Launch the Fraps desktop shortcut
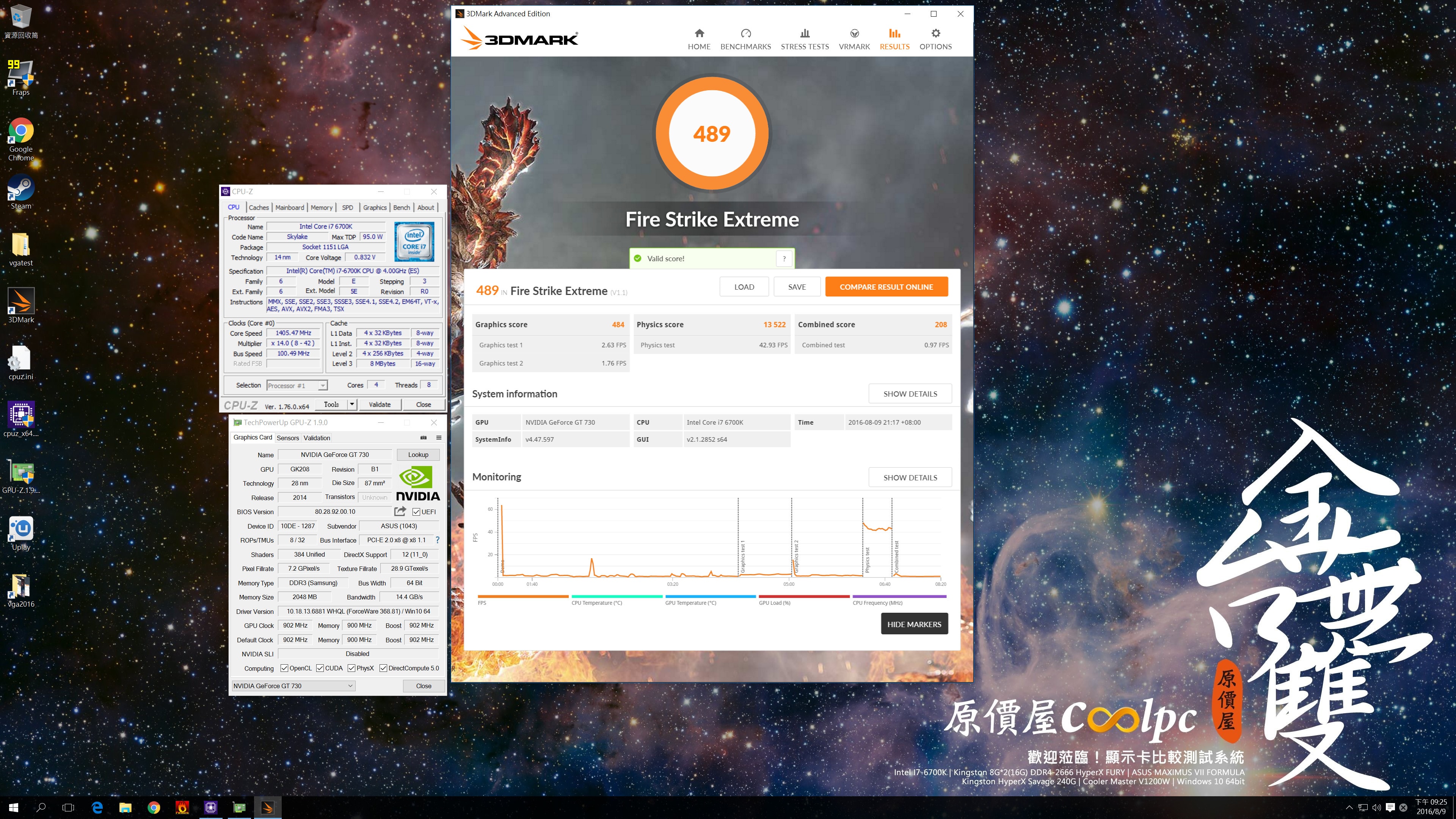This screenshot has width=1456, height=819. [21, 78]
